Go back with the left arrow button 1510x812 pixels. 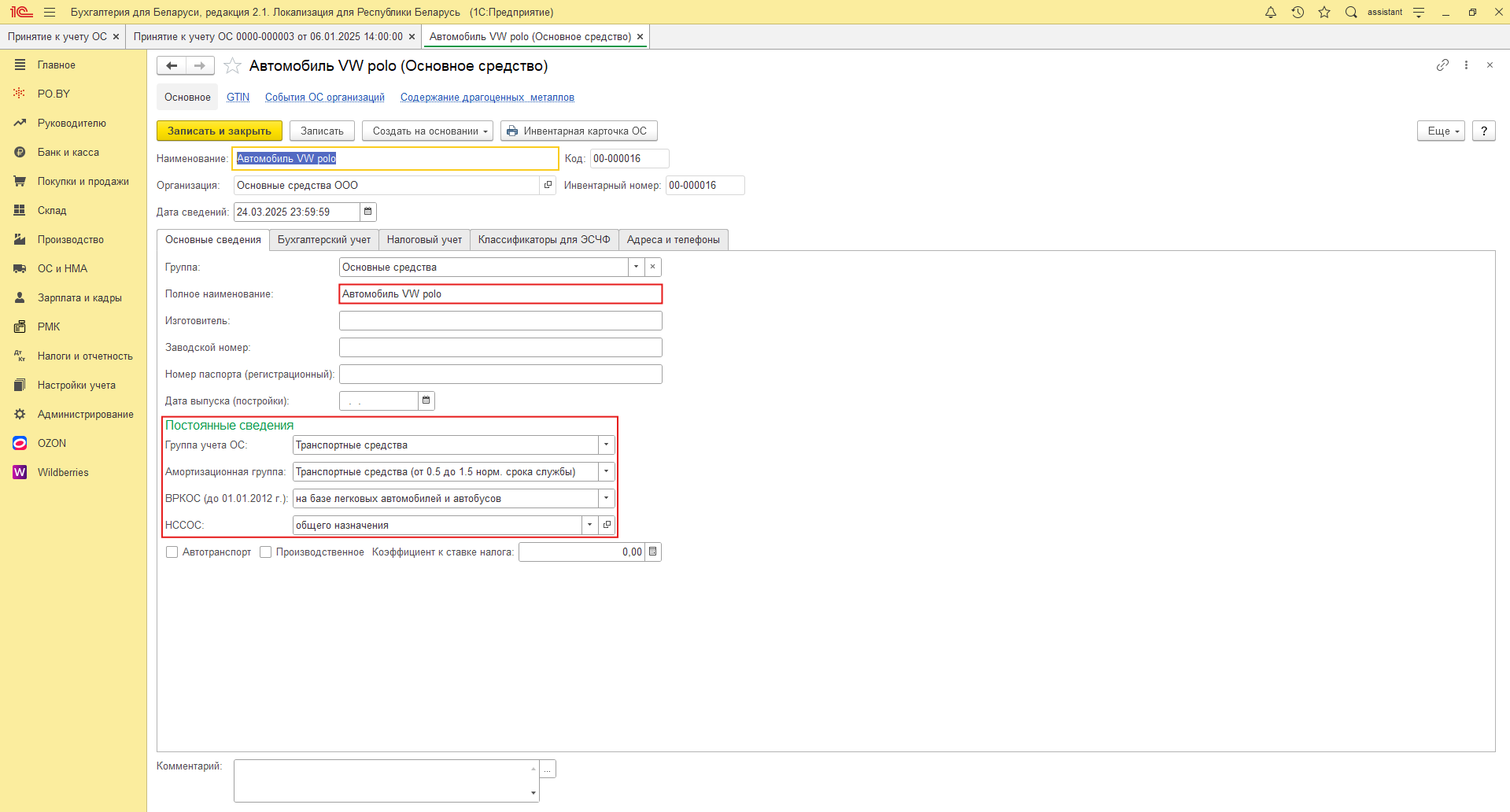(x=172, y=66)
